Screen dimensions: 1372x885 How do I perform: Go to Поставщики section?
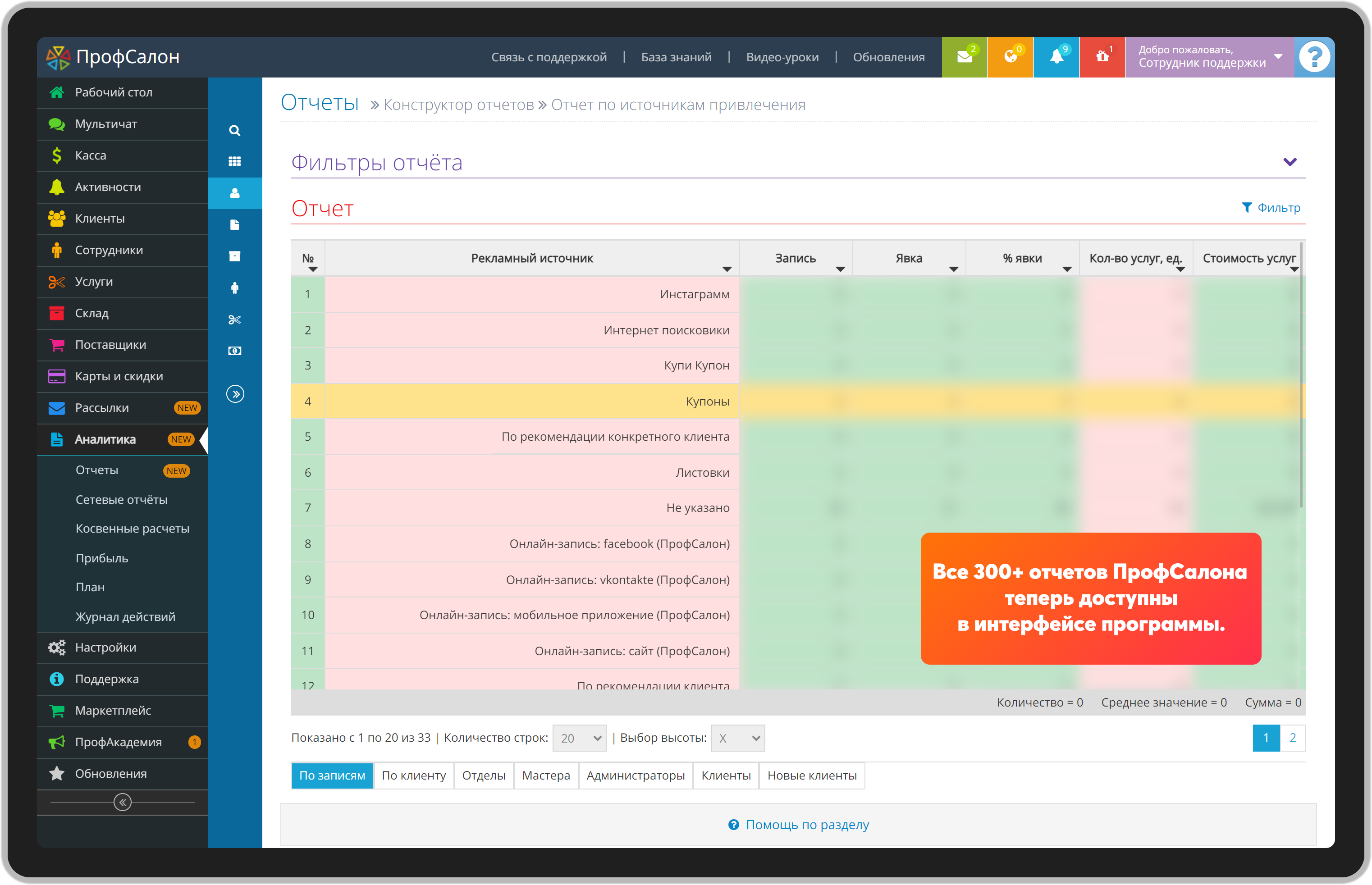click(123, 345)
